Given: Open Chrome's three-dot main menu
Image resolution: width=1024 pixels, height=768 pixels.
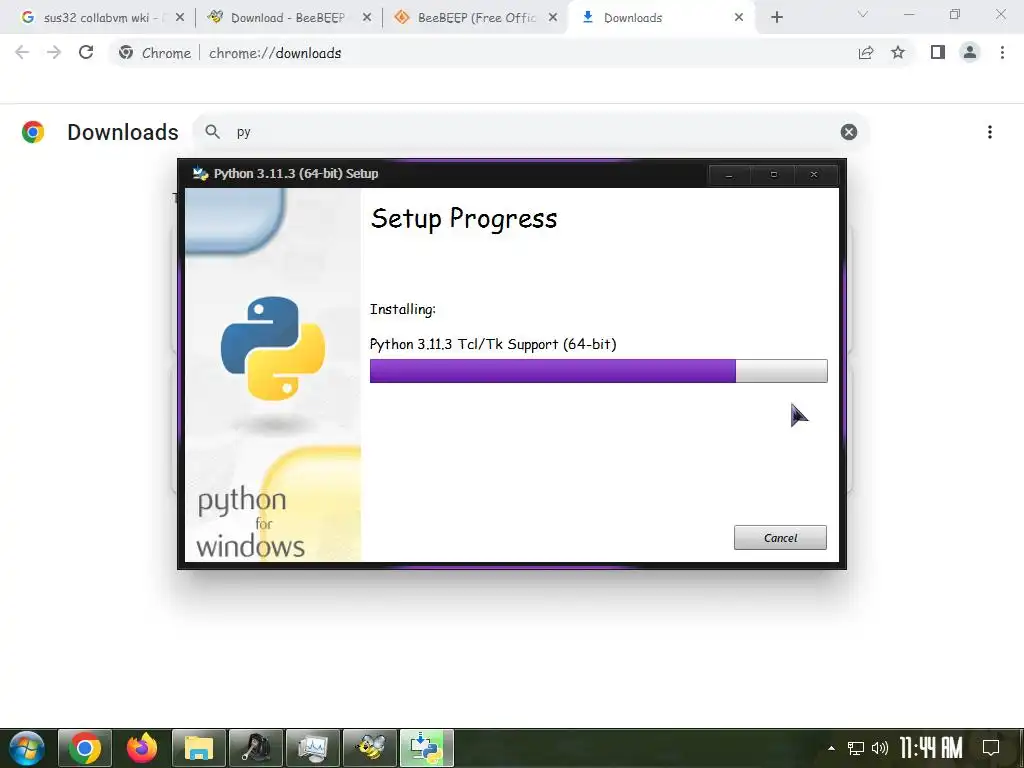Looking at the screenshot, I should [1002, 53].
